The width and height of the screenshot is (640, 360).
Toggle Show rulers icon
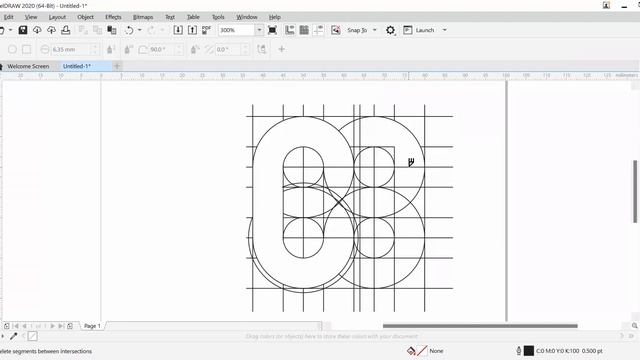pyautogui.click(x=290, y=30)
